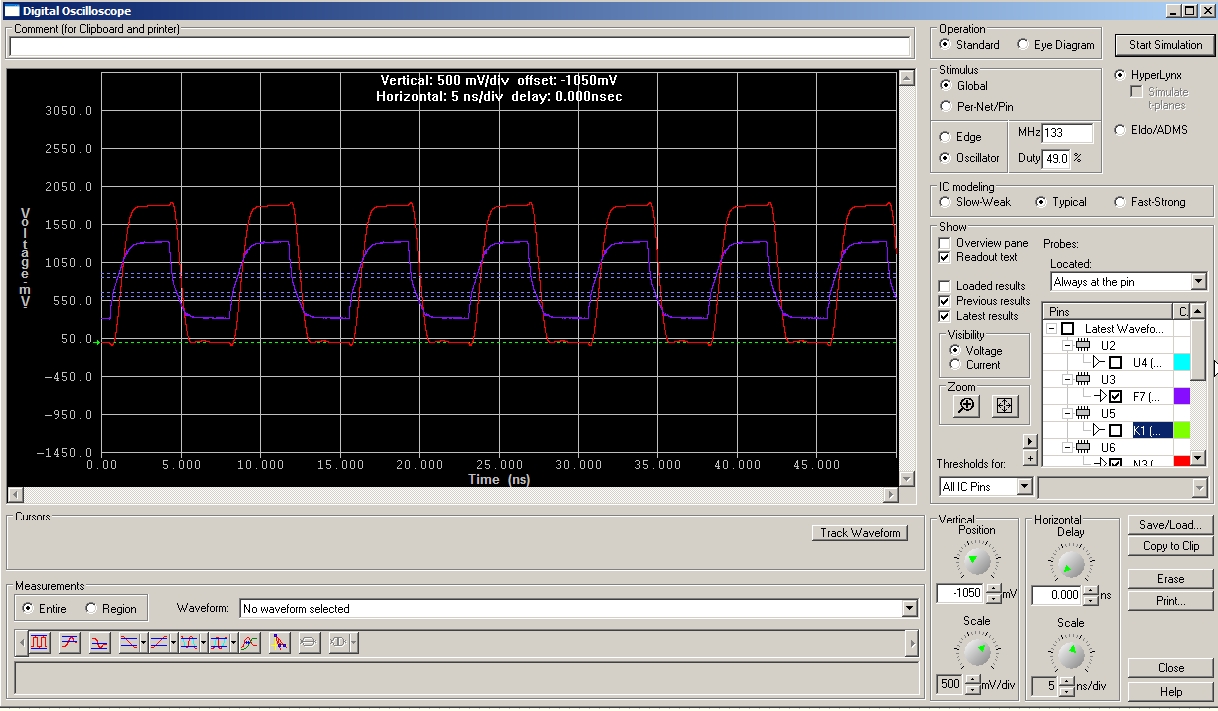This screenshot has width=1218, height=711.
Task: Click the multicolor curve measurement icon
Action: (x=250, y=643)
